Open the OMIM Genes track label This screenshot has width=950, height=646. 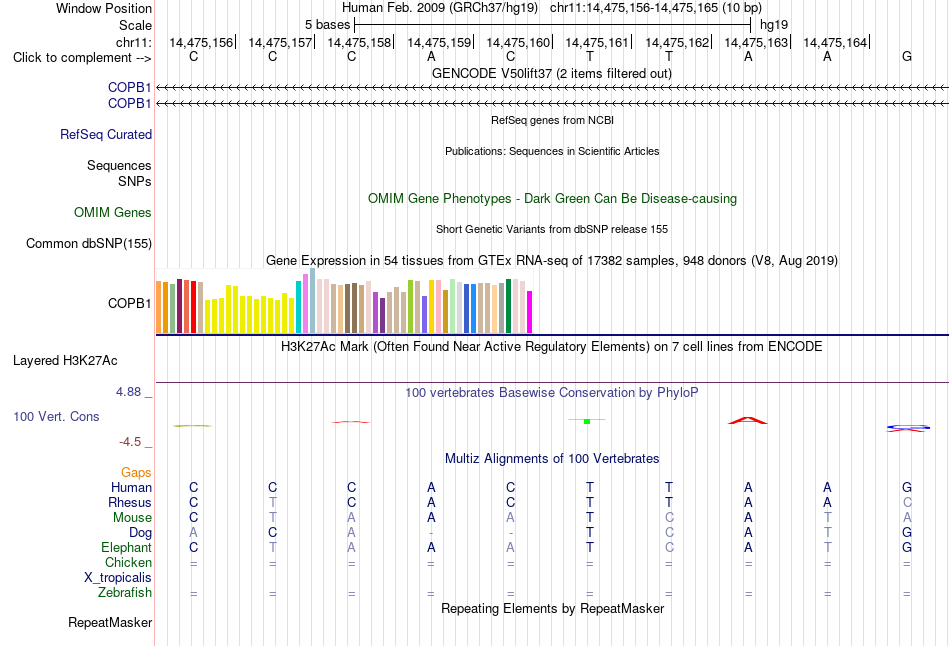(113, 213)
